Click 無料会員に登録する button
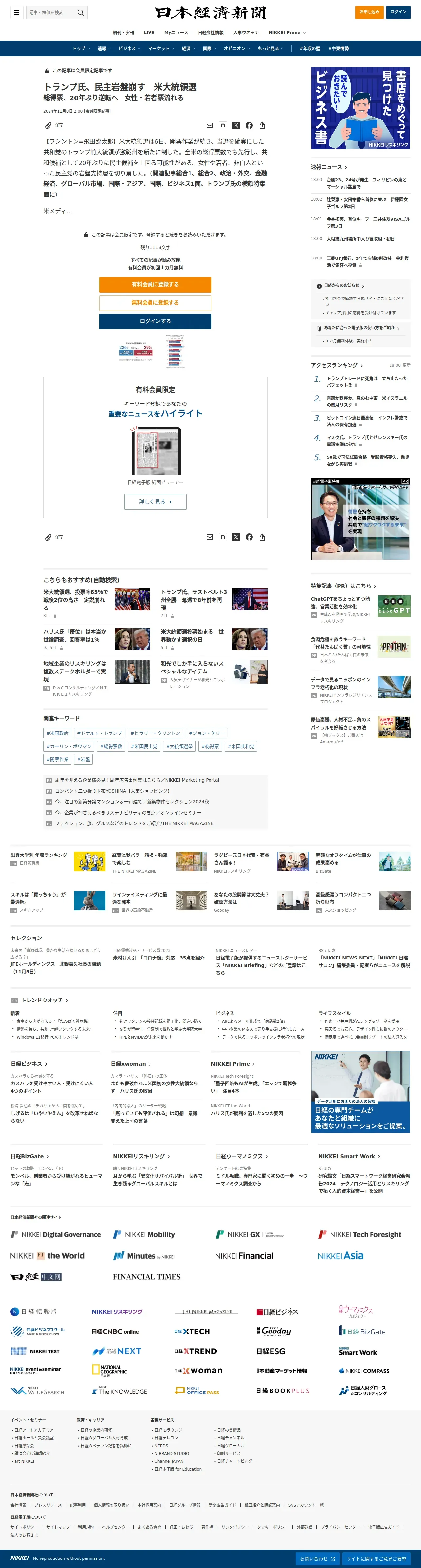This screenshot has height=1568, width=421. pos(155,302)
